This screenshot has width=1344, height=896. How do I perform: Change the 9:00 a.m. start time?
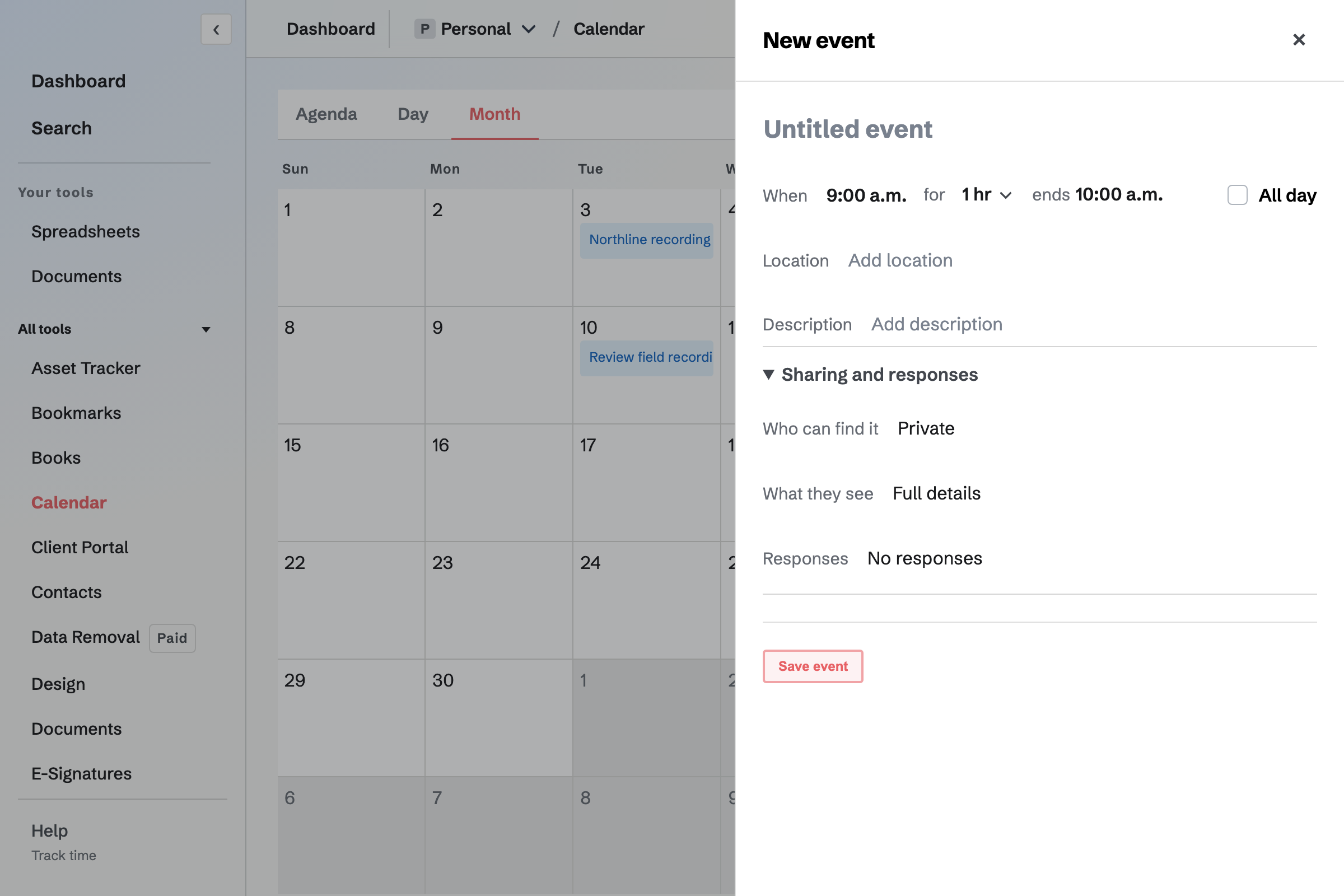point(866,195)
